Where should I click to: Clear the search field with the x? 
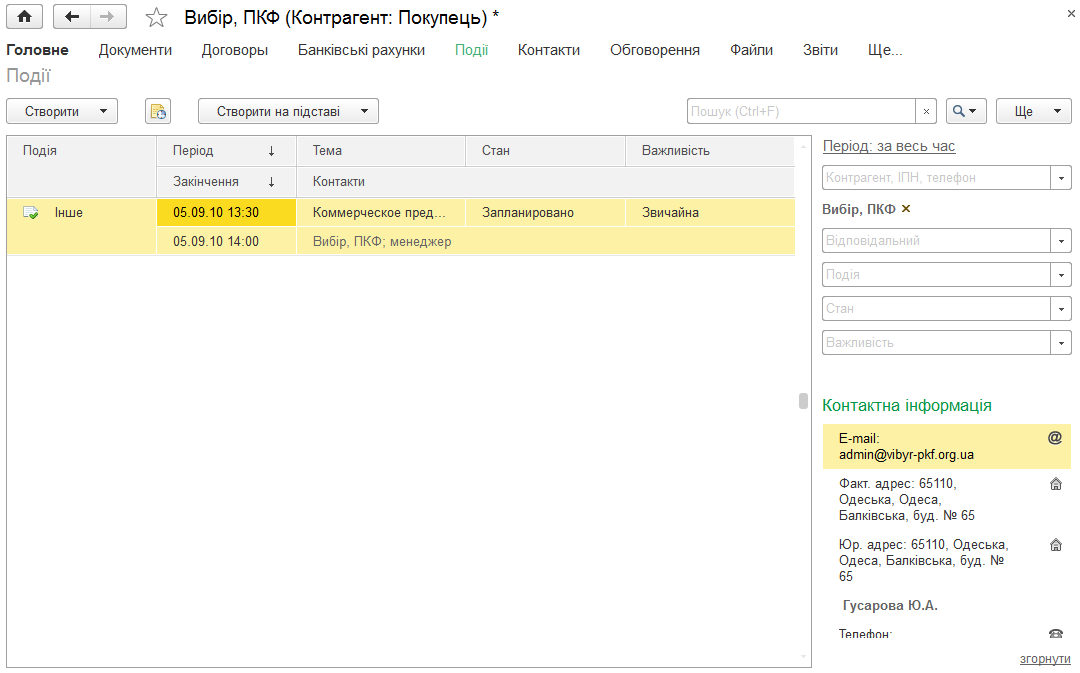926,111
